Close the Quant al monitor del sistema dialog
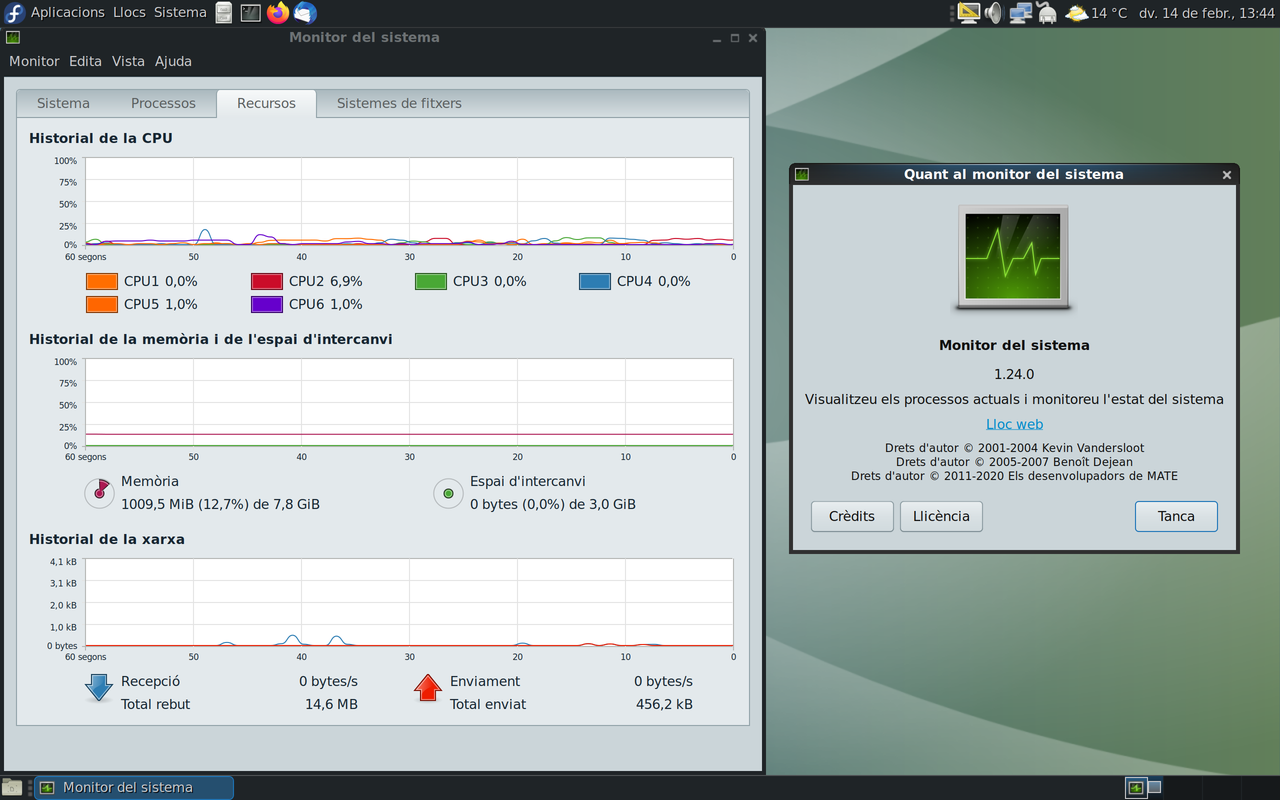The width and height of the screenshot is (1280, 800). (x=1226, y=174)
